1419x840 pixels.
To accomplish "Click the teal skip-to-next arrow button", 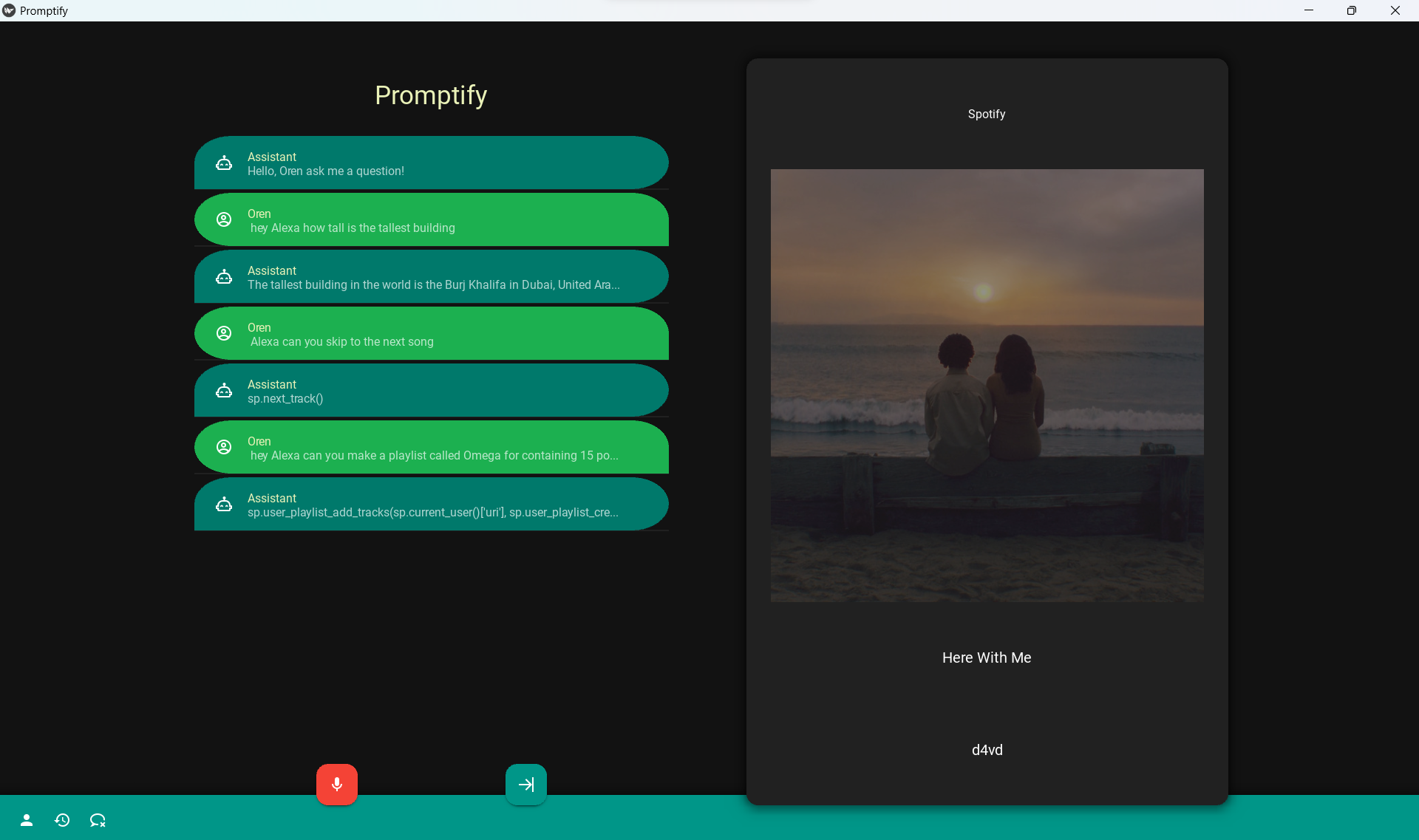I will pyautogui.click(x=526, y=784).
